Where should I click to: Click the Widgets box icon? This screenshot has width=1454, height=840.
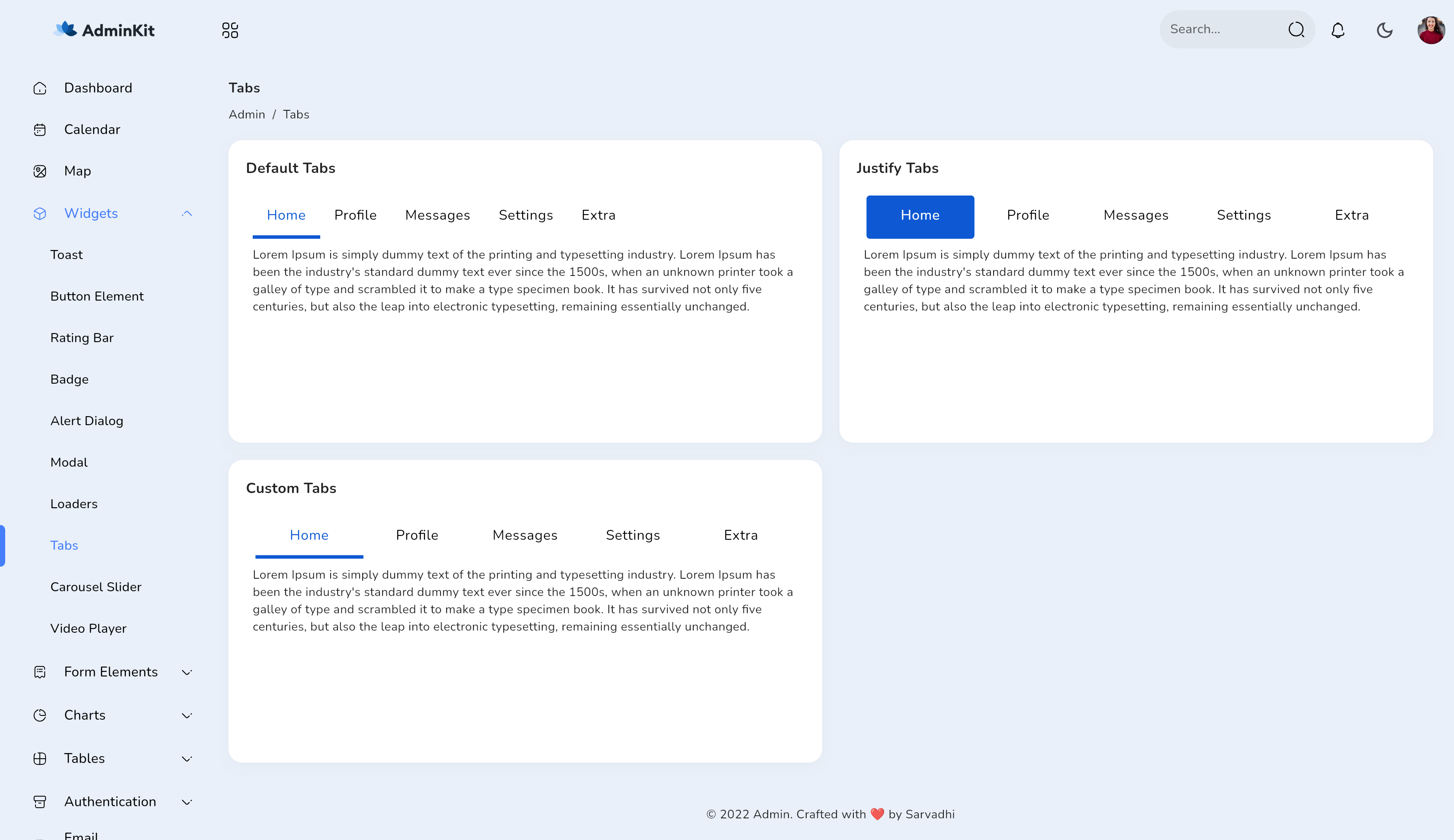[x=39, y=213]
